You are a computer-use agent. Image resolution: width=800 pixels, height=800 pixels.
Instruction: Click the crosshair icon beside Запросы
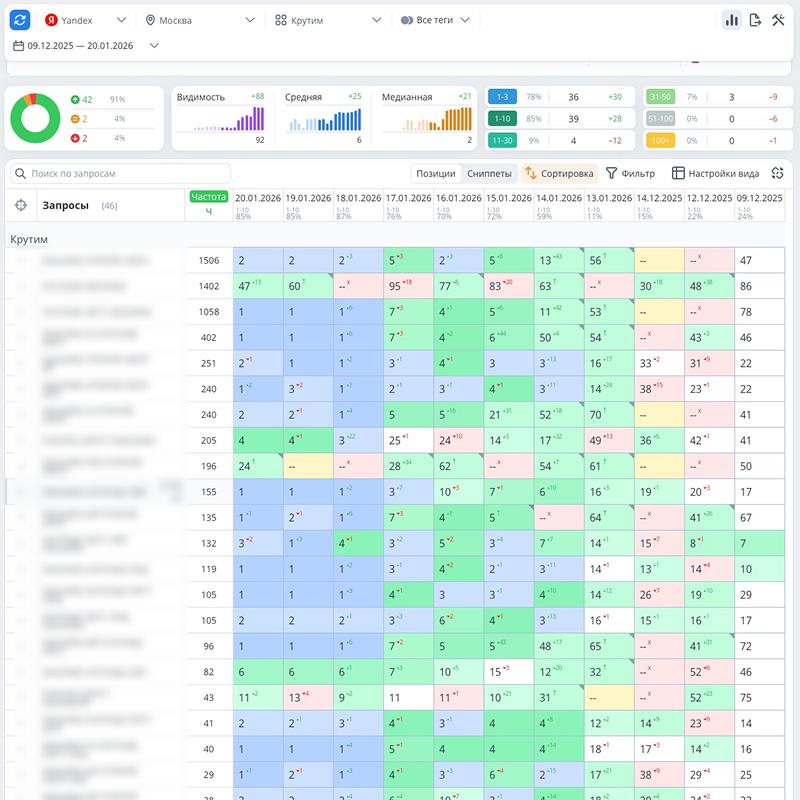[21, 205]
